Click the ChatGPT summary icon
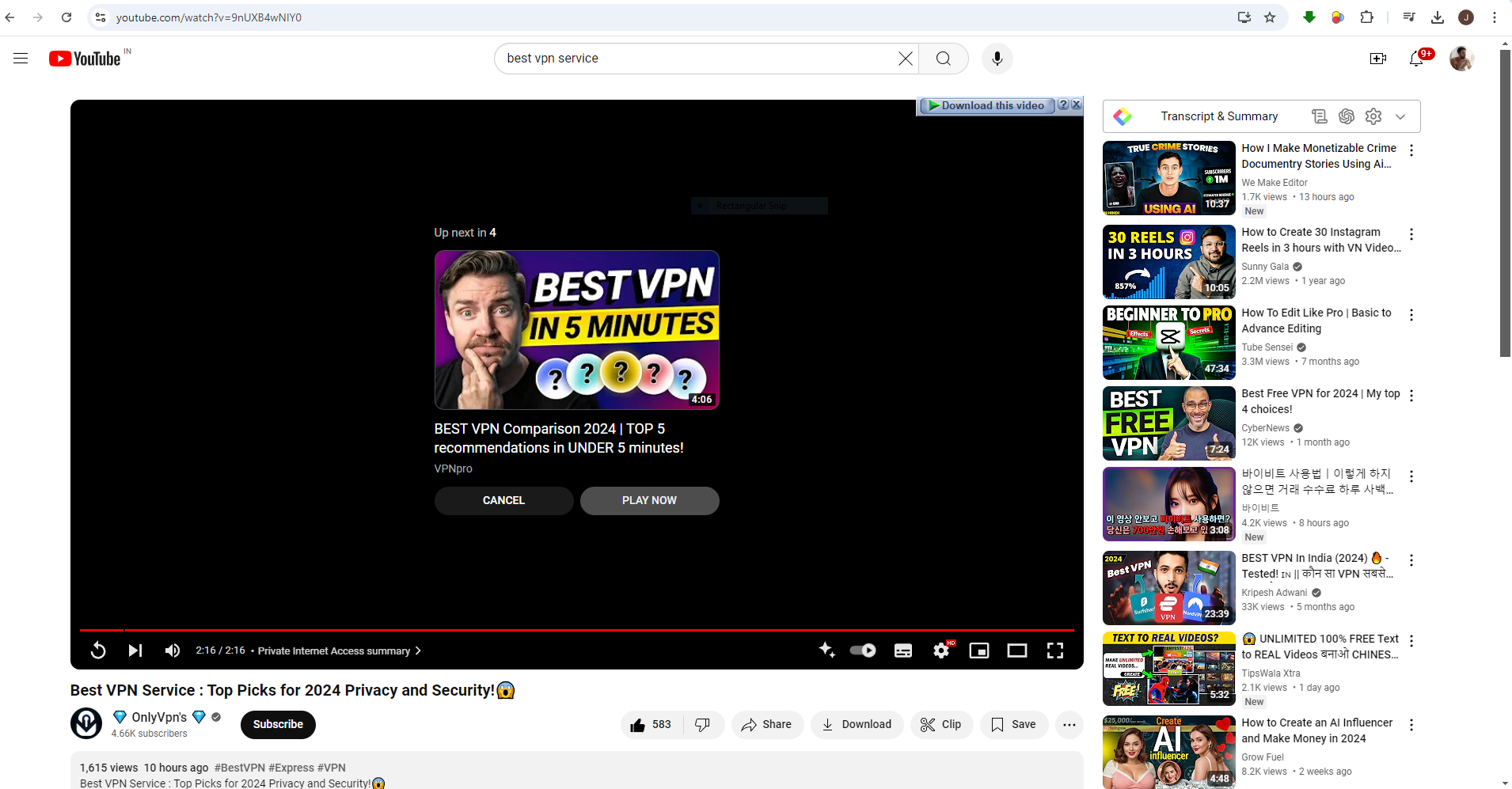The image size is (1512, 789). 1347,116
